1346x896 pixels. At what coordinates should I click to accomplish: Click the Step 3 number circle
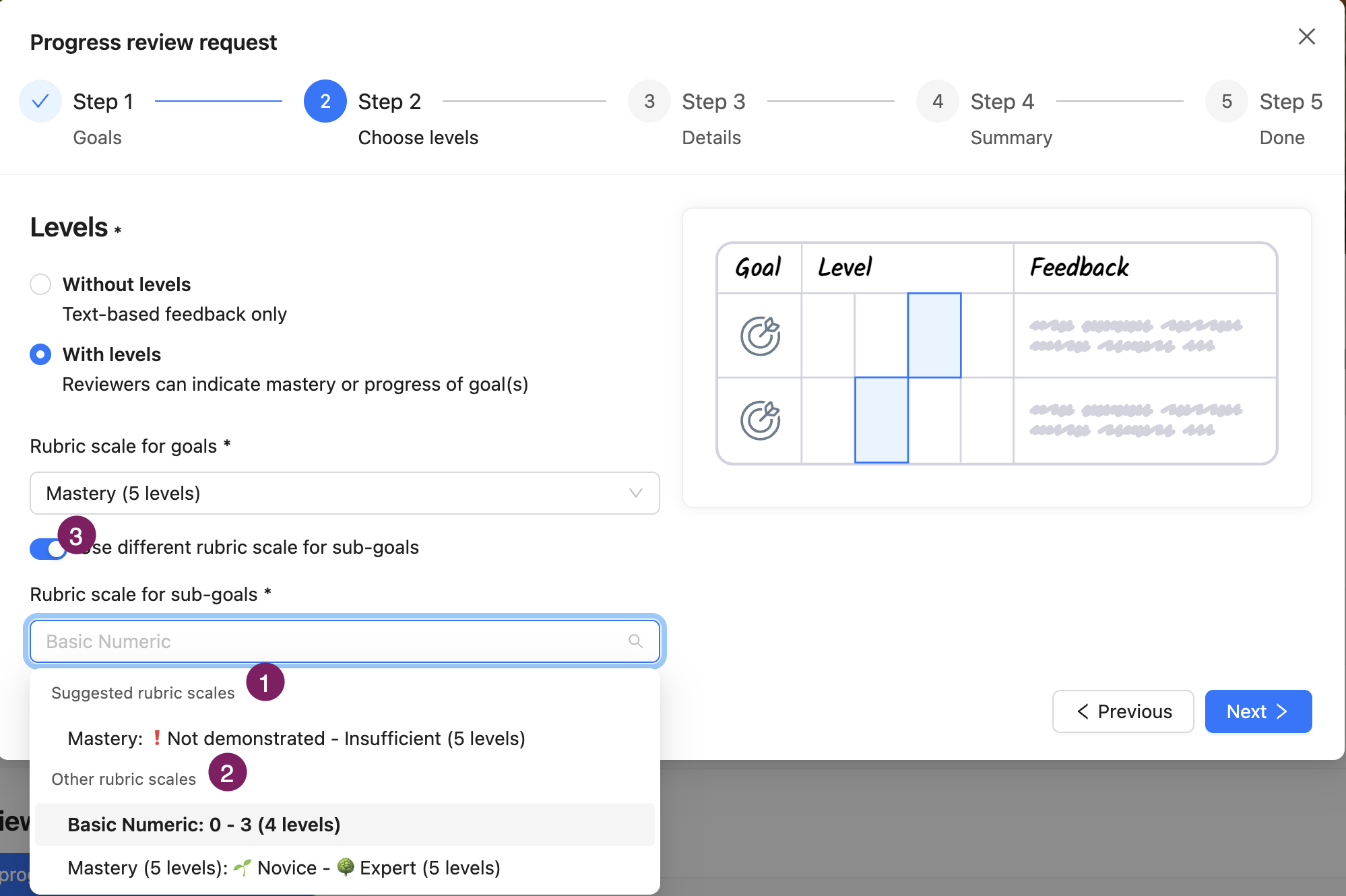coord(649,101)
